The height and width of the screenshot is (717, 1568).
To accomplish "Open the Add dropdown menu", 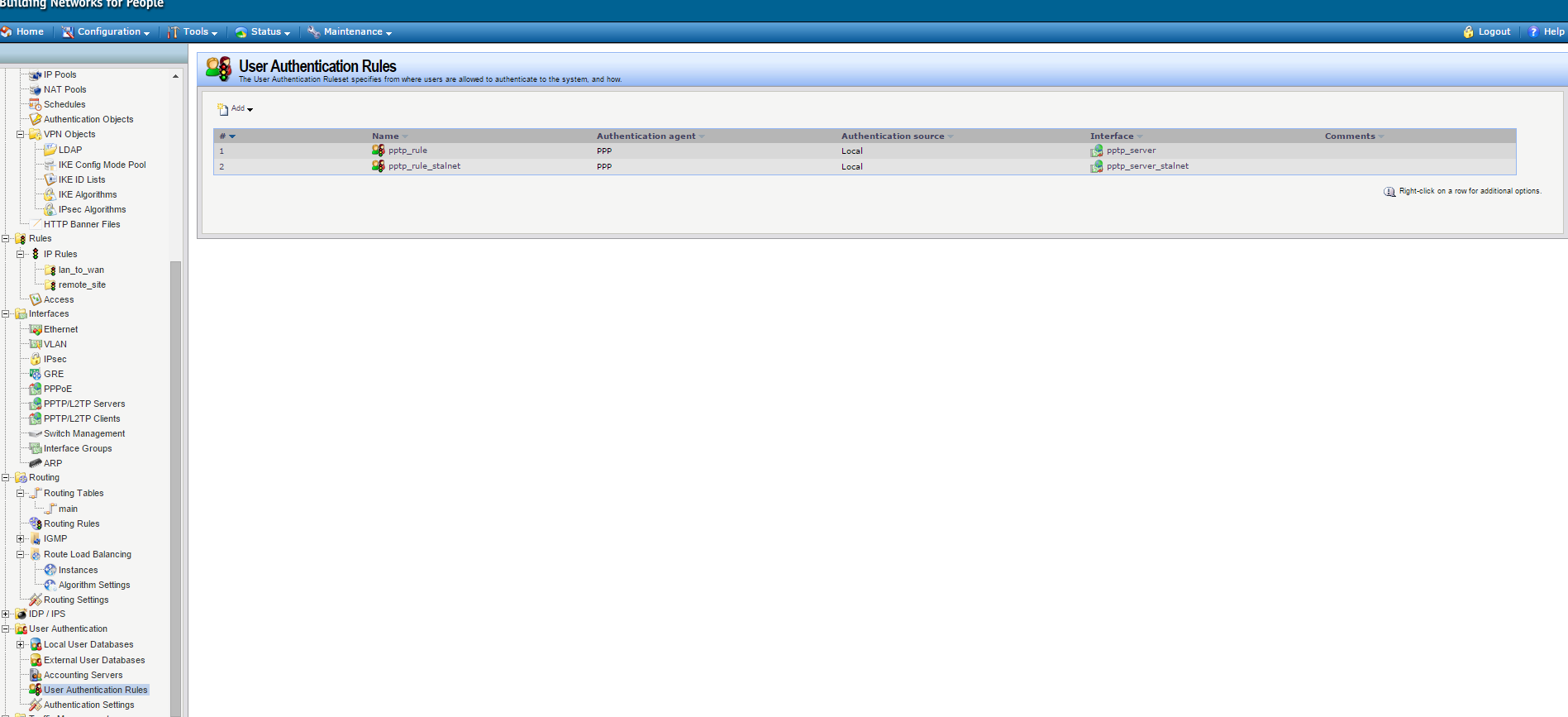I will pyautogui.click(x=236, y=108).
